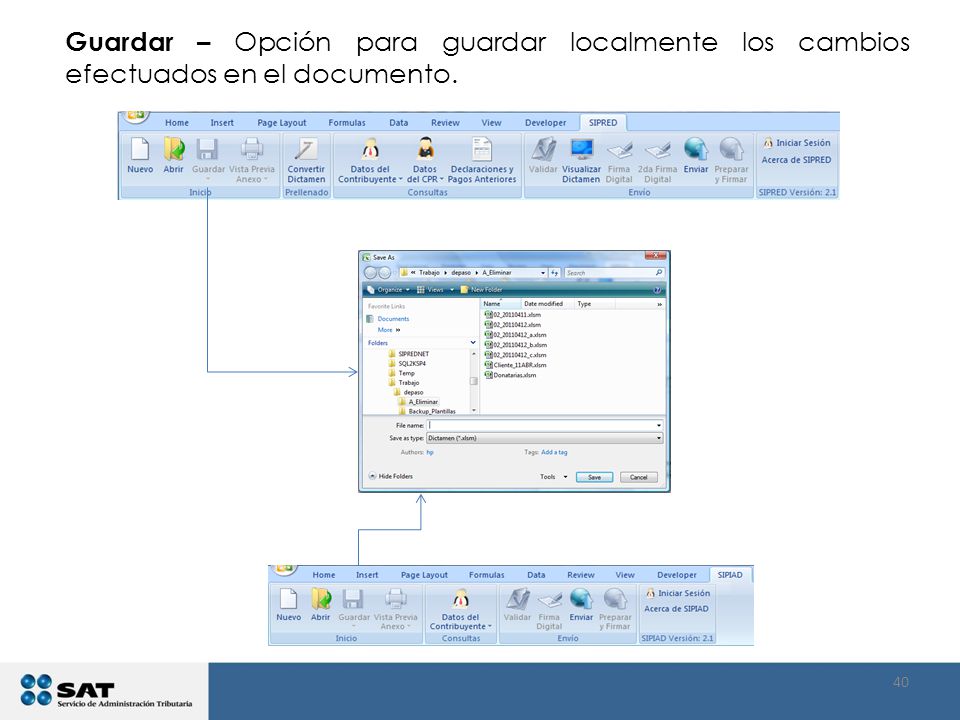960x720 pixels.
Task: Open Datos del CPR icon
Action: pos(426,149)
